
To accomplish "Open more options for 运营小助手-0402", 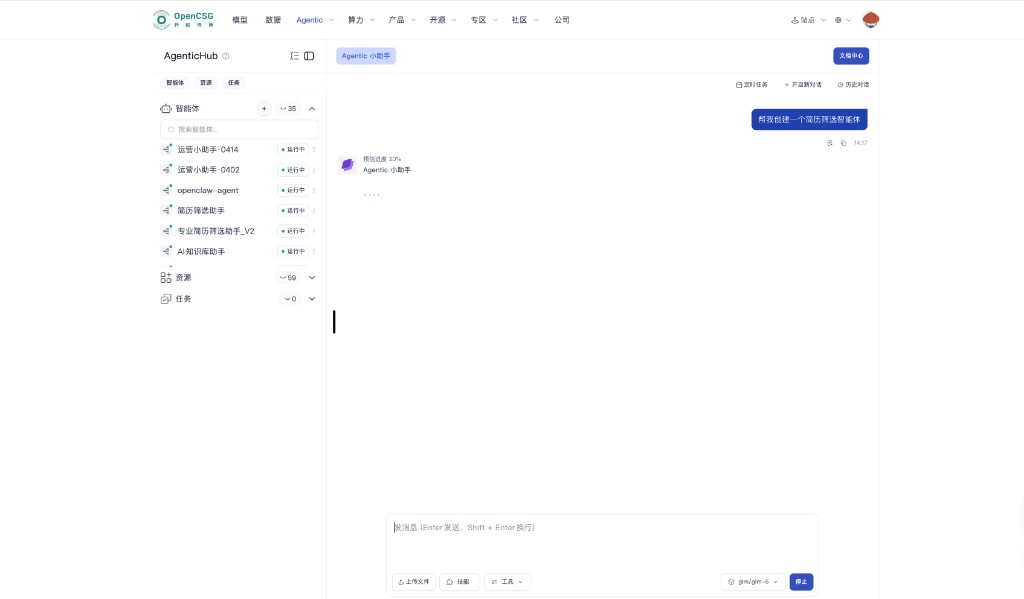I will click(314, 170).
